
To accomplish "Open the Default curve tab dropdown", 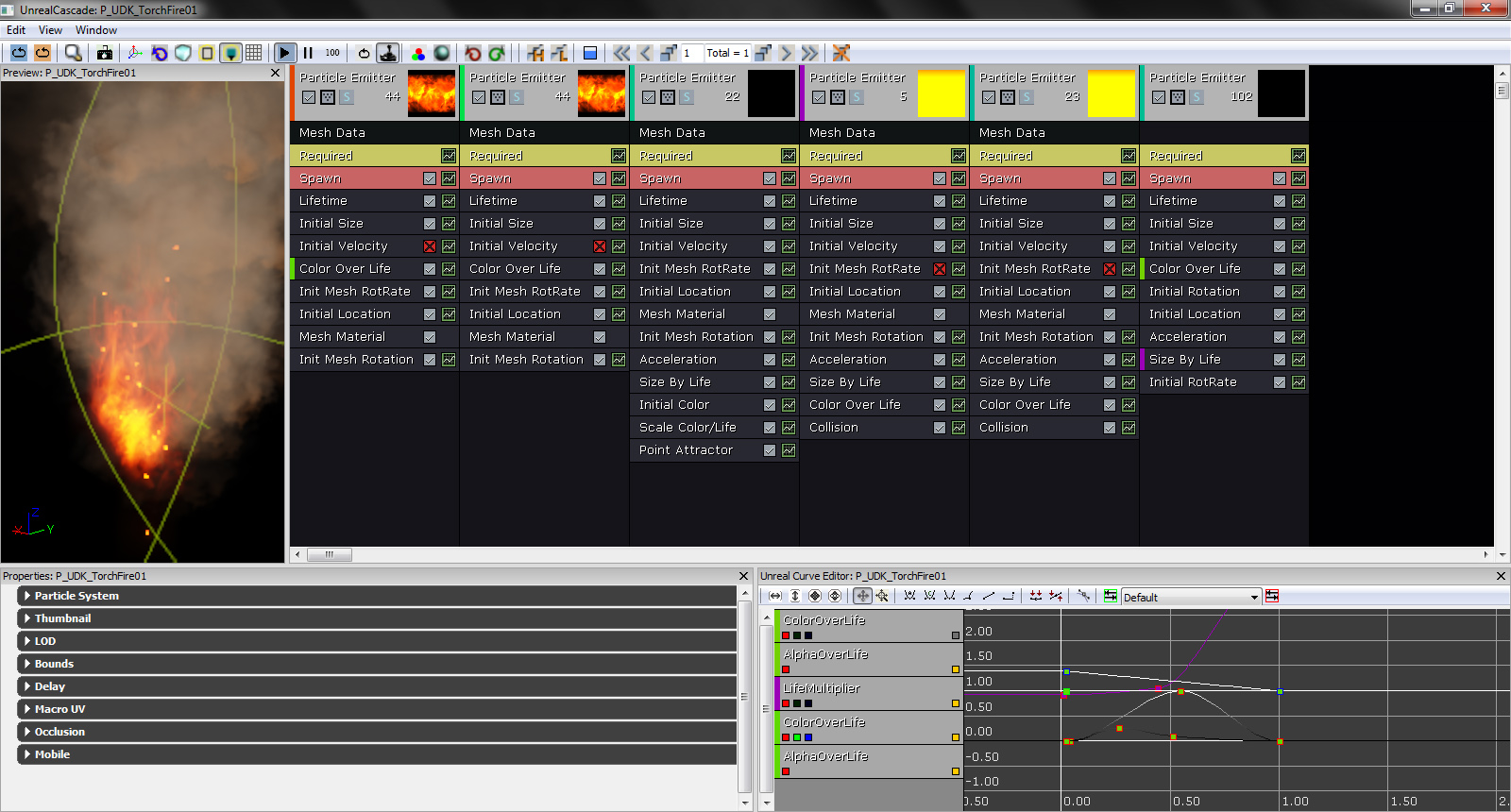I will coord(1254,597).
